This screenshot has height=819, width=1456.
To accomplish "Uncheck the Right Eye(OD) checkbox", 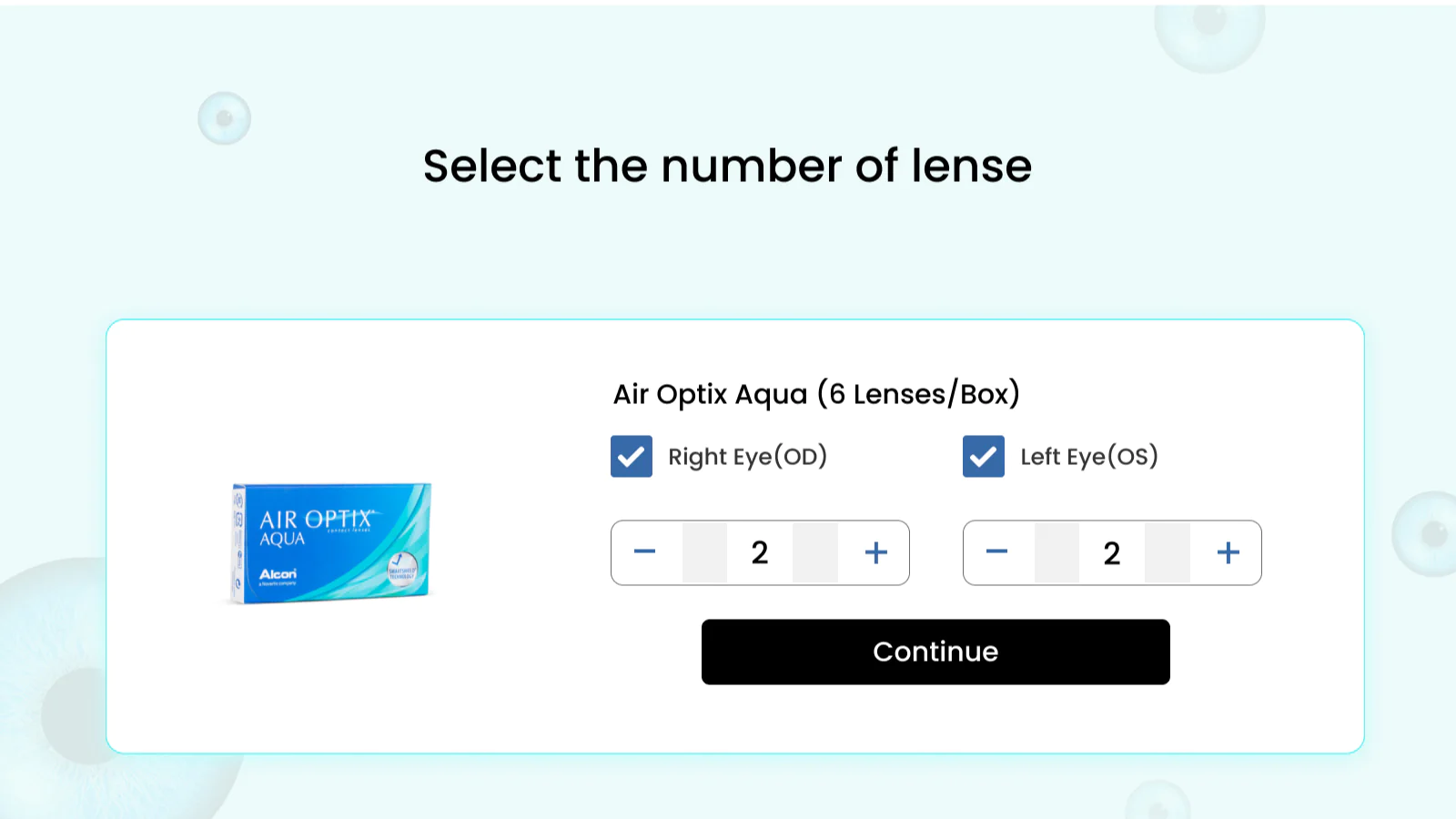I will point(631,457).
